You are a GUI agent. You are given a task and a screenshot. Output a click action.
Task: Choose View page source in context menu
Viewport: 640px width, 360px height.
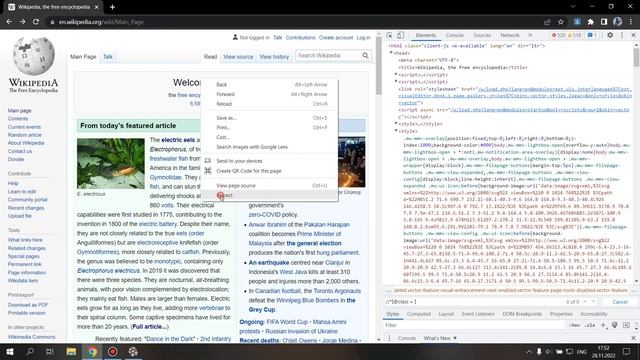(269, 185)
